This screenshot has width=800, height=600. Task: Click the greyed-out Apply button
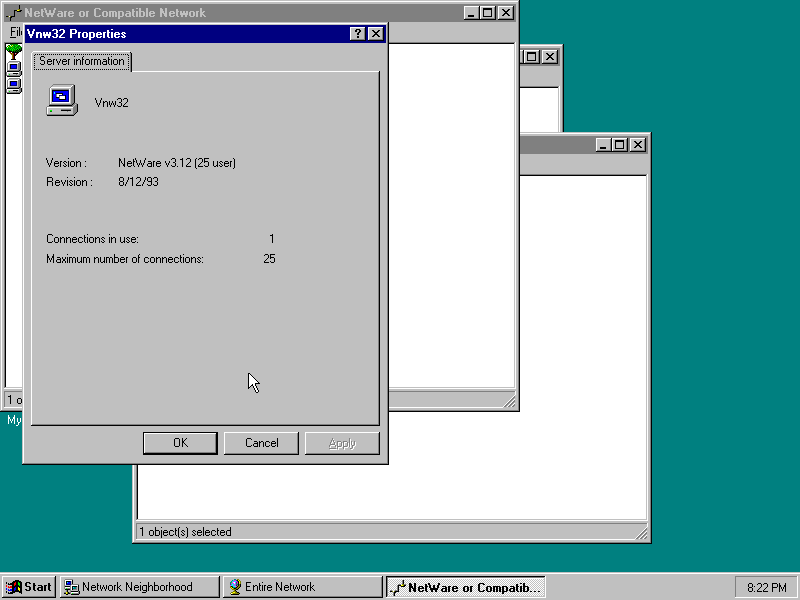pos(342,443)
